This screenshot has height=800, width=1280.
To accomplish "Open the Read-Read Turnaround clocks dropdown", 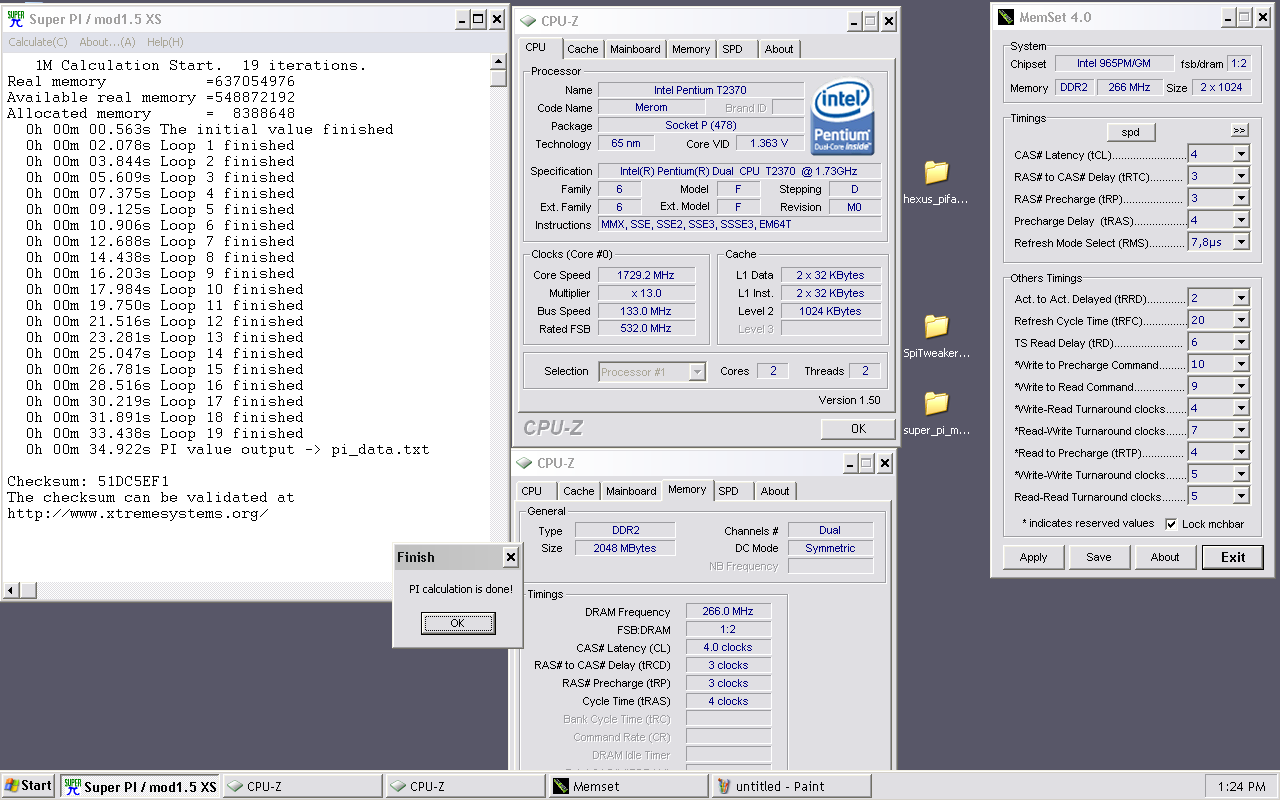I will pos(1241,497).
